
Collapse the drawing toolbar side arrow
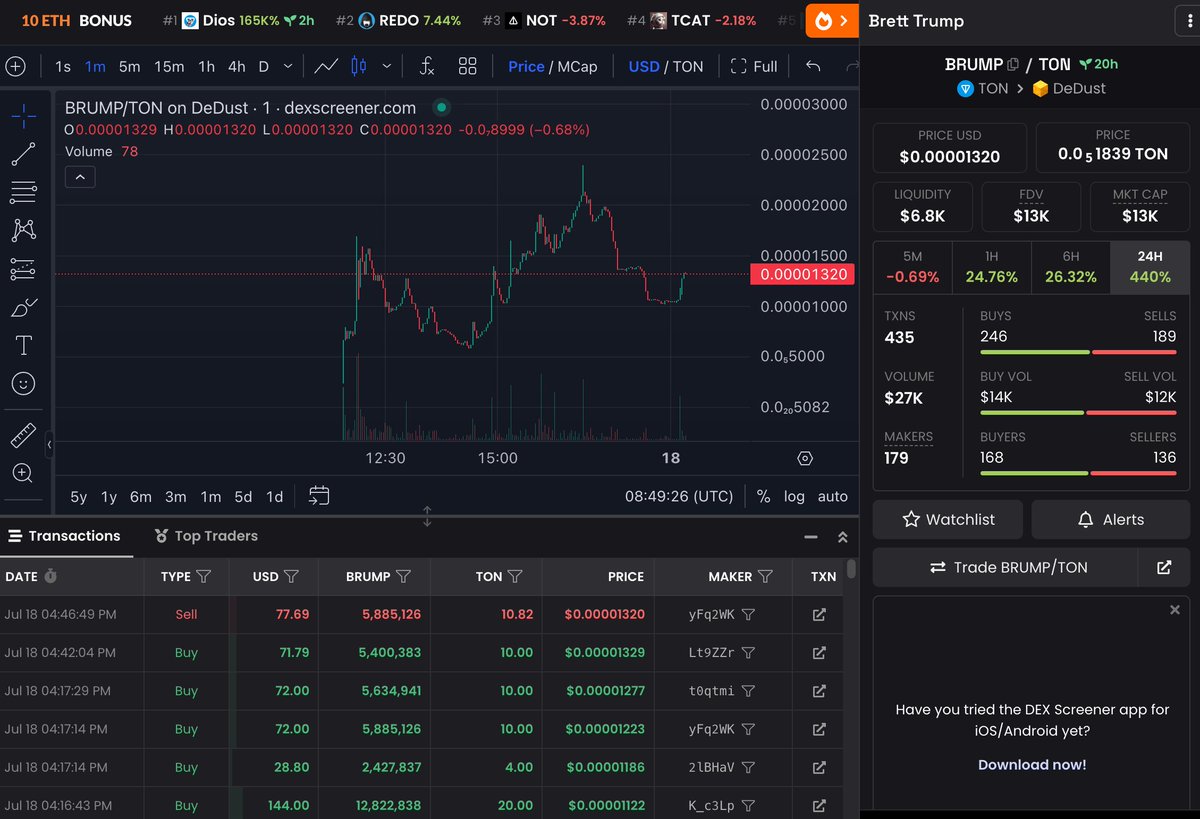point(49,444)
